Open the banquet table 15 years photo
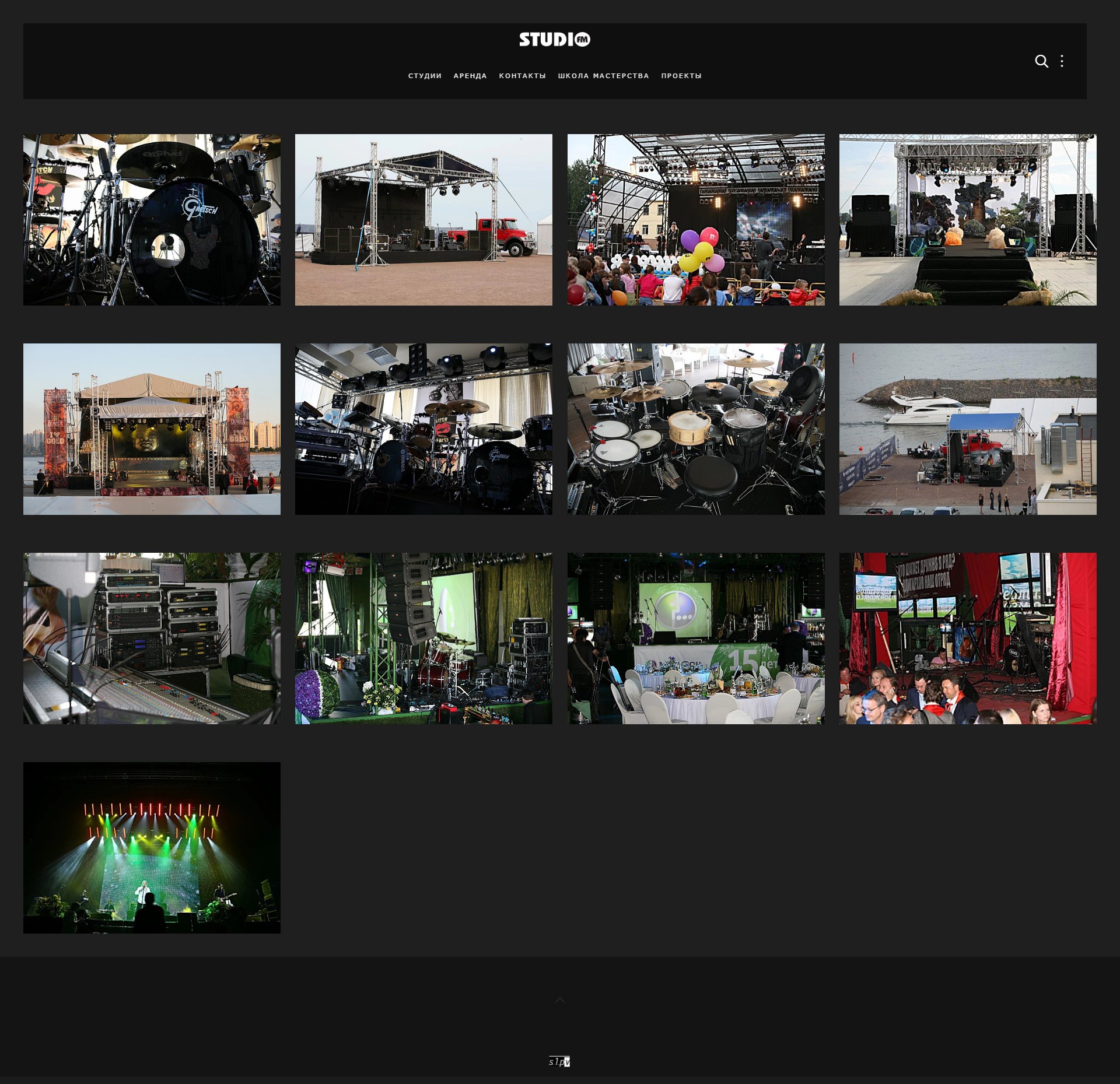 click(696, 638)
